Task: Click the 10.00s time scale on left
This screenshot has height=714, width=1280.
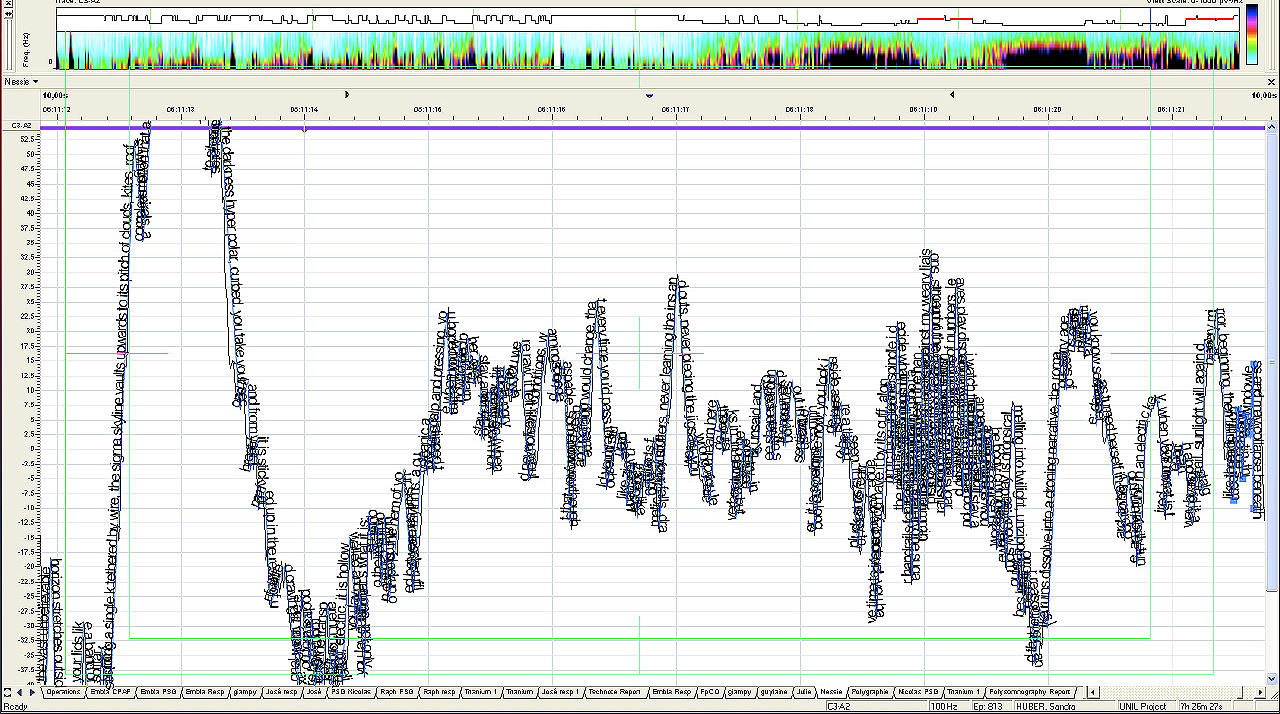Action: click(x=54, y=94)
